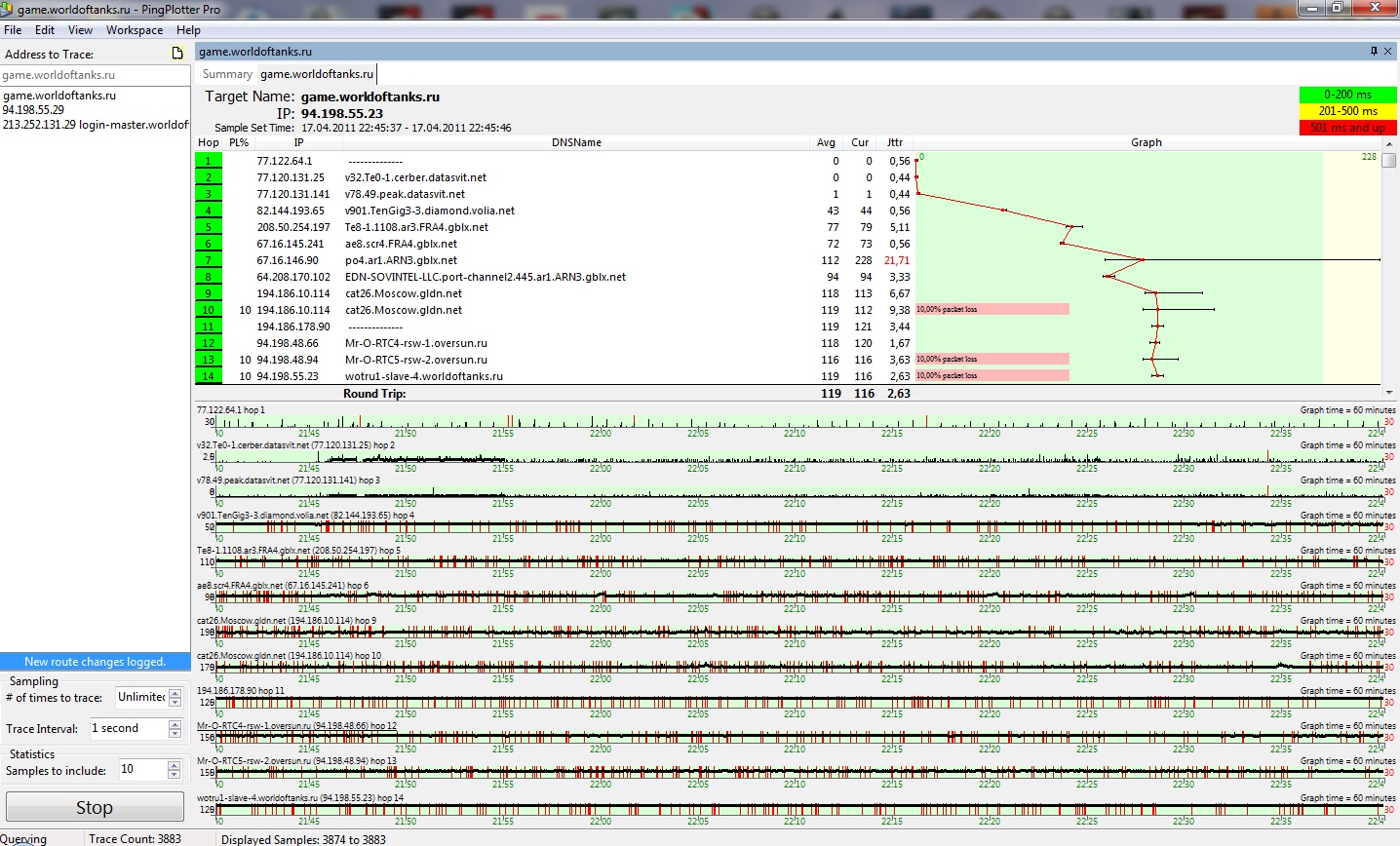Click the 501 ms and up red legend
This screenshot has width=1400, height=846.
click(x=1347, y=128)
